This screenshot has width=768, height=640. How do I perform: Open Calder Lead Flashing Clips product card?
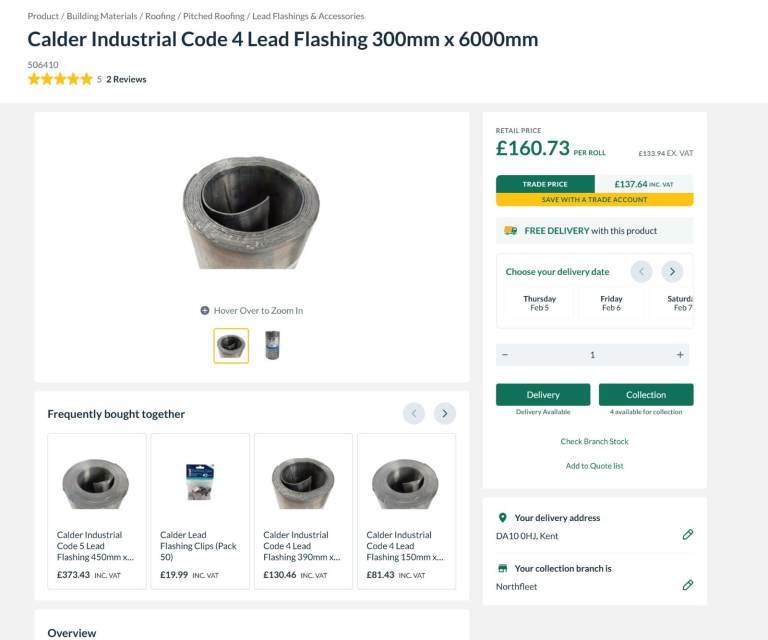click(x=200, y=508)
